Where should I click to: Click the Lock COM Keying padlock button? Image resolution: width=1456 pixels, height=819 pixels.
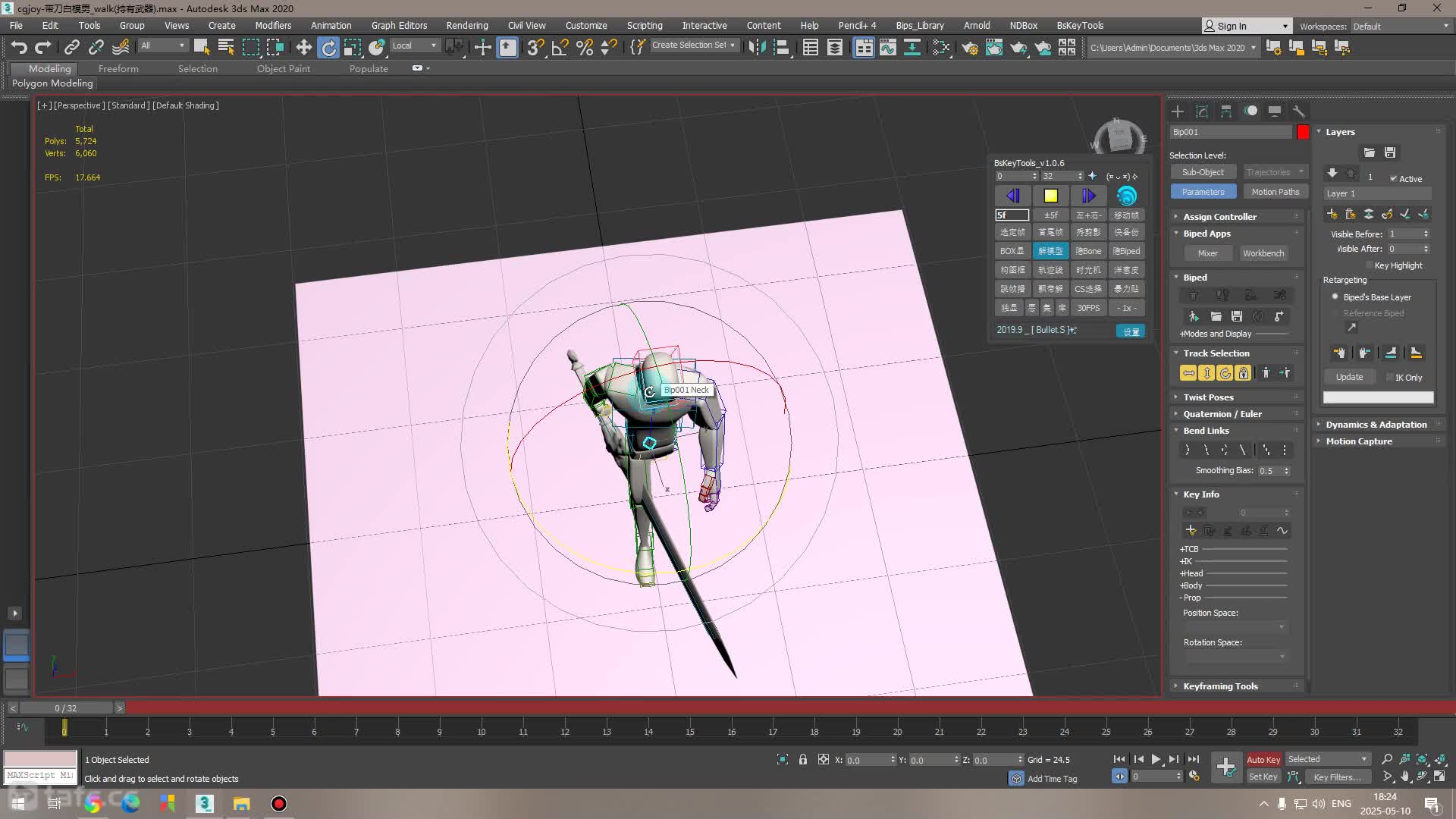pos(1243,373)
